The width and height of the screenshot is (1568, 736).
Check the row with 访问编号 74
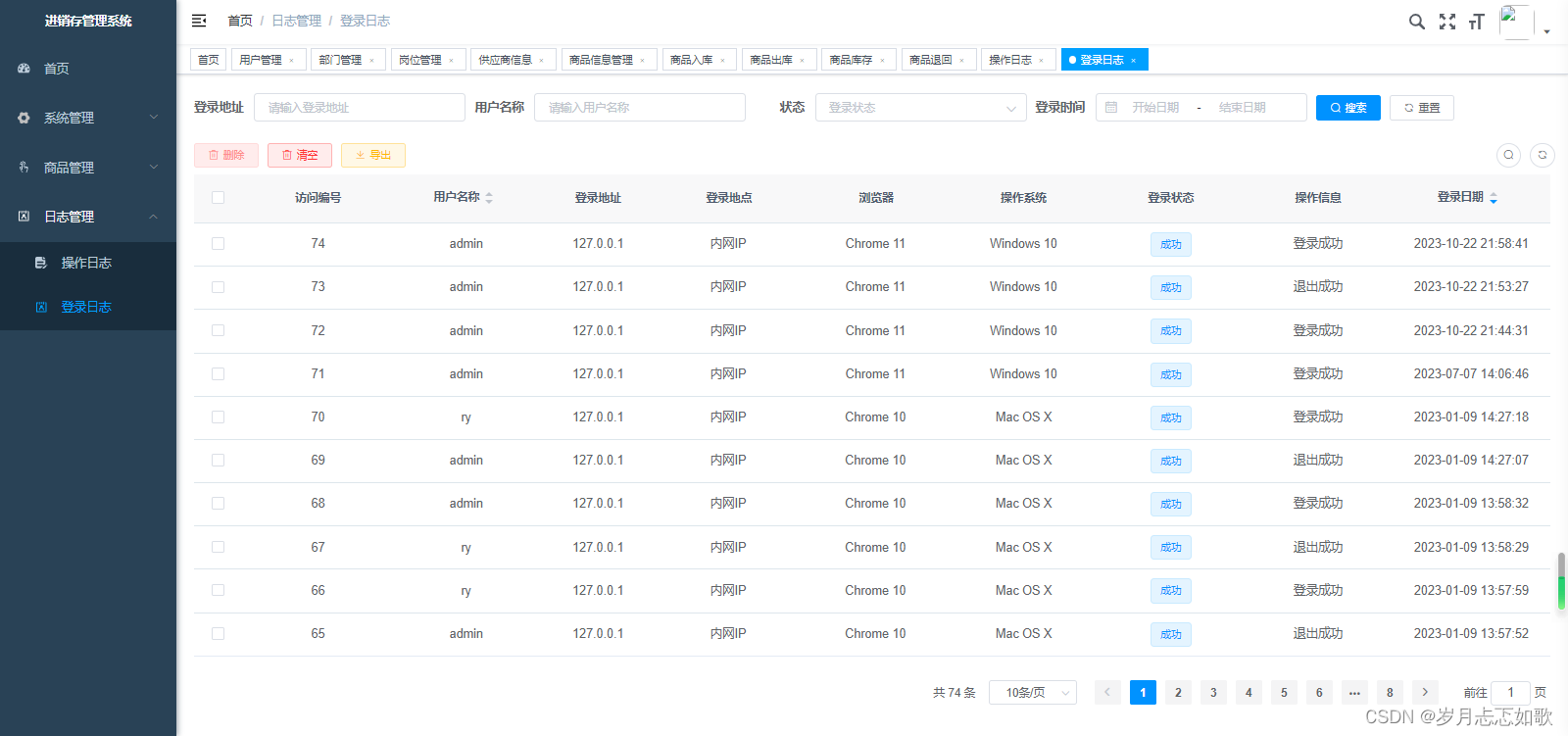pos(218,244)
